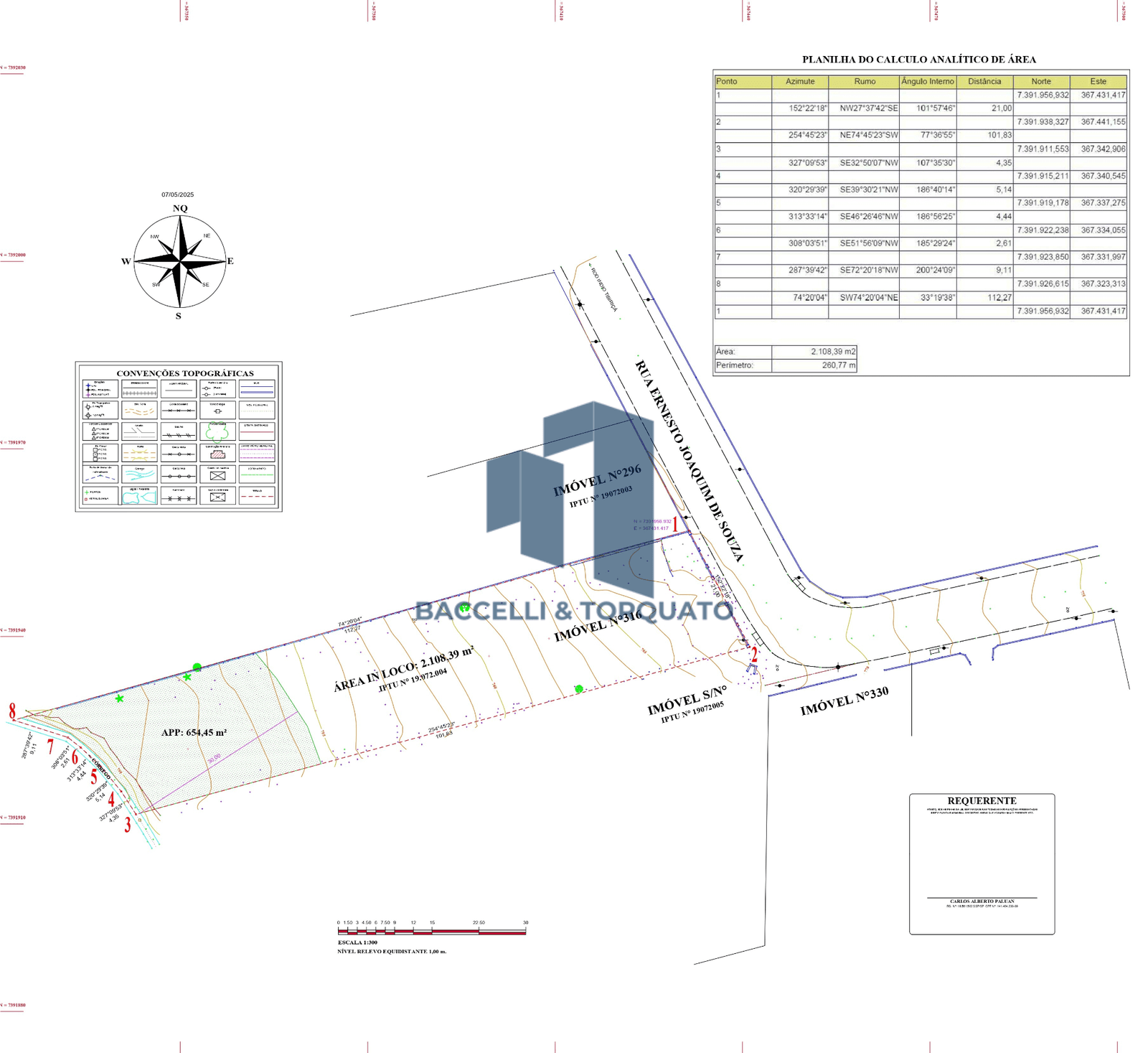Click the red vertex number 2

point(754,655)
